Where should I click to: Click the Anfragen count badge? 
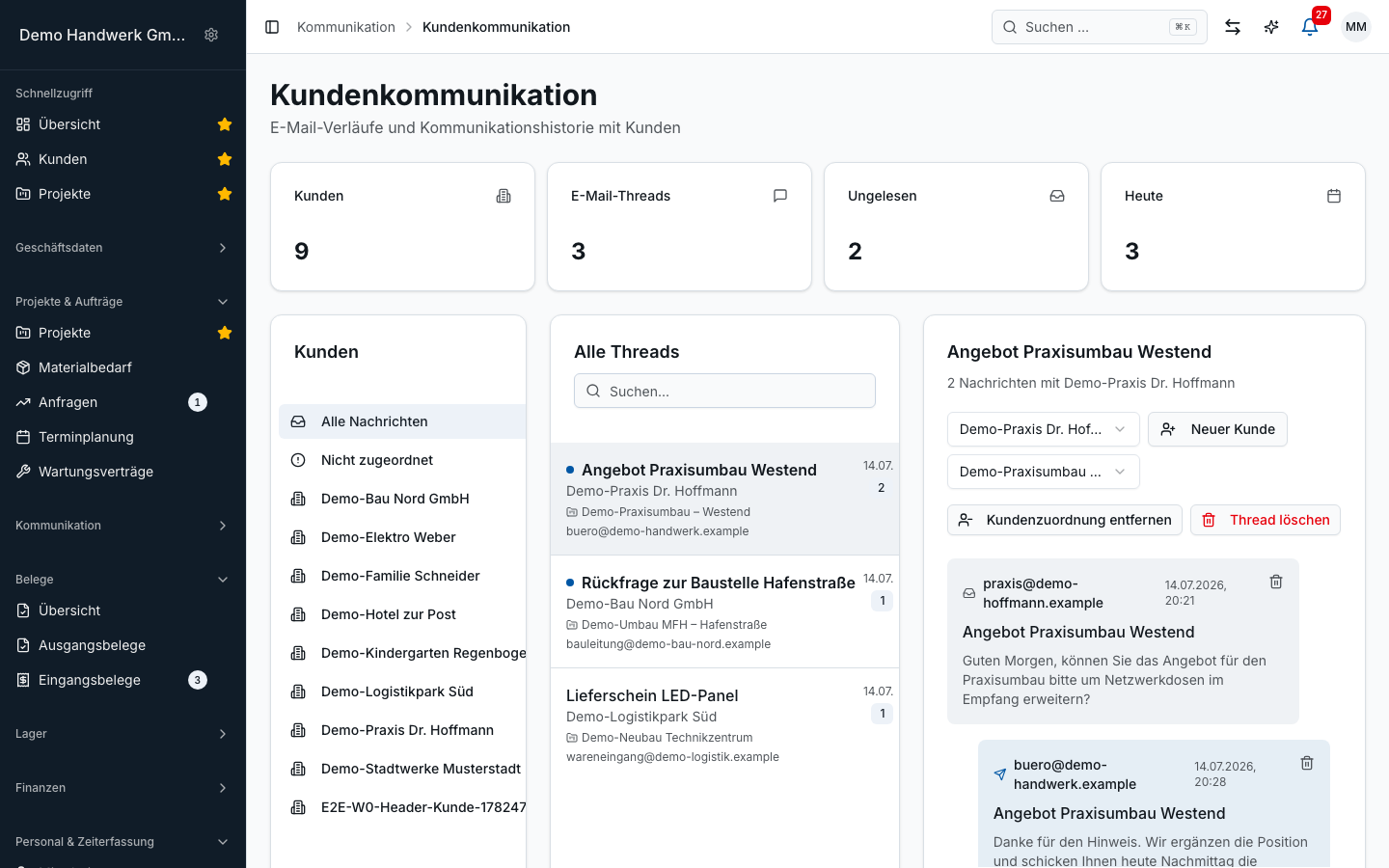198,402
